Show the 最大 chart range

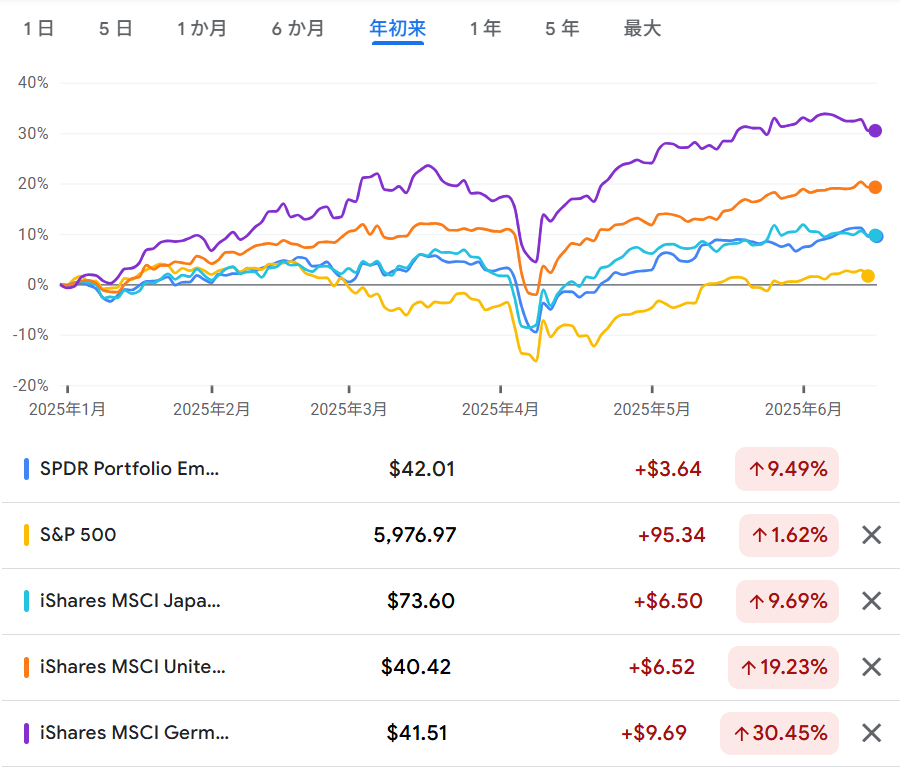642,29
